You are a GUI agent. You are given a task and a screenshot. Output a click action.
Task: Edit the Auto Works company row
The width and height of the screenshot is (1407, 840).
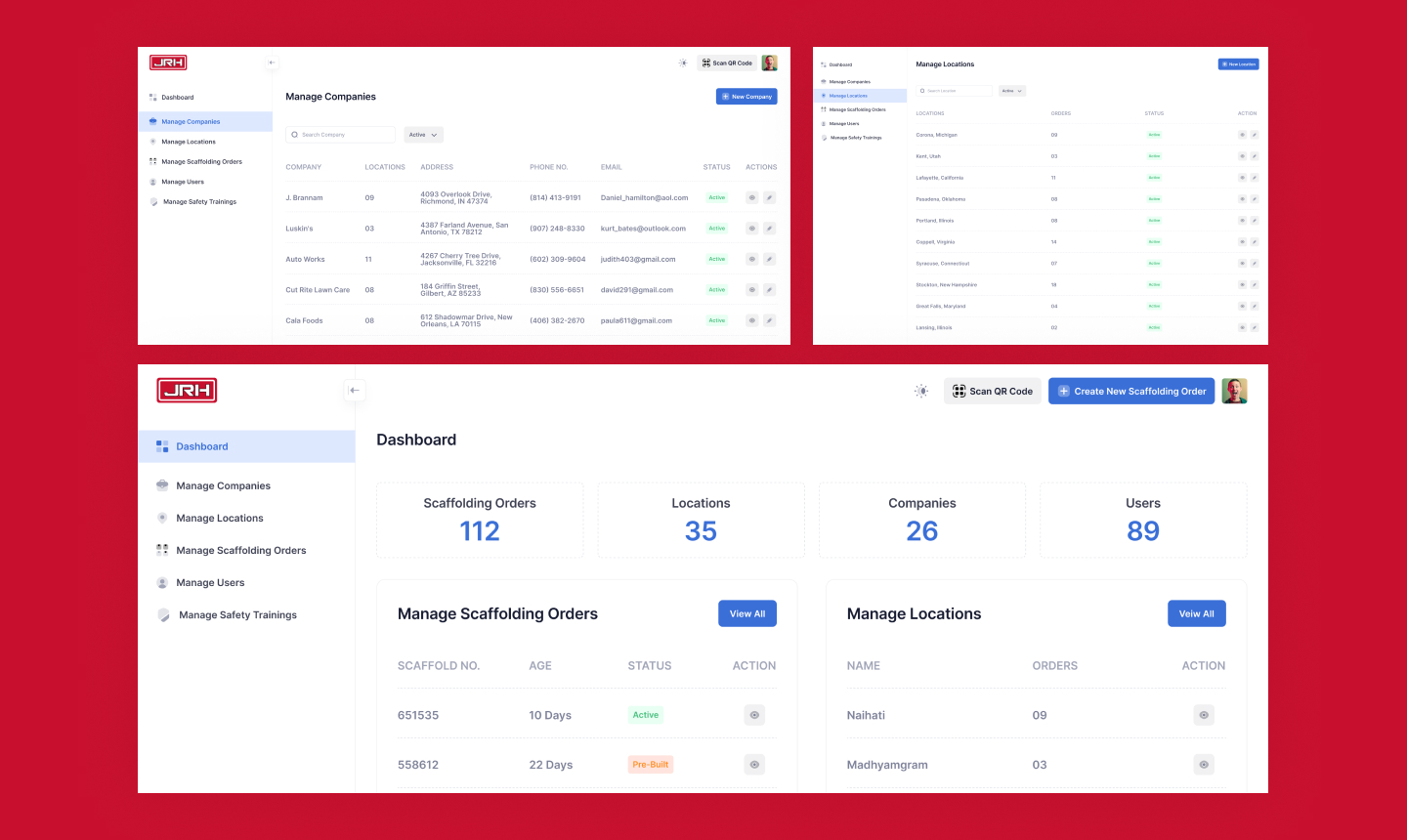[769, 259]
